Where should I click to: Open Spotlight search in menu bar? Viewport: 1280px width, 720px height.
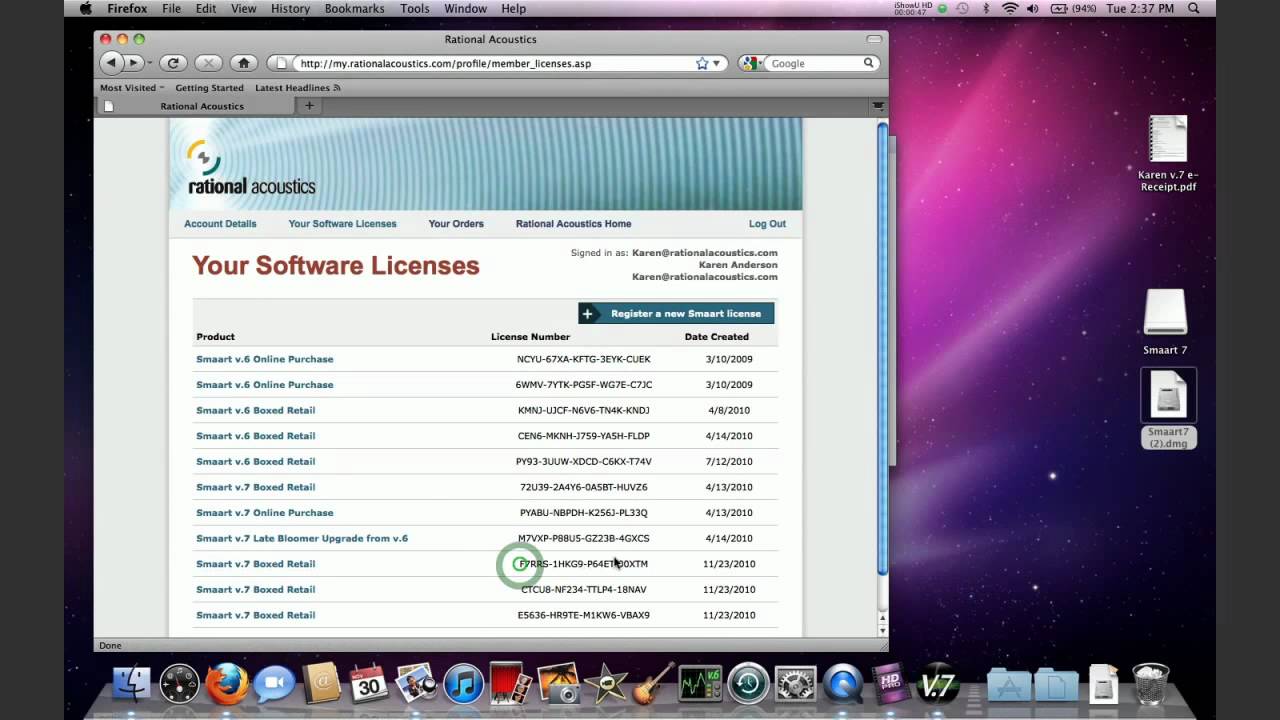tap(1194, 9)
